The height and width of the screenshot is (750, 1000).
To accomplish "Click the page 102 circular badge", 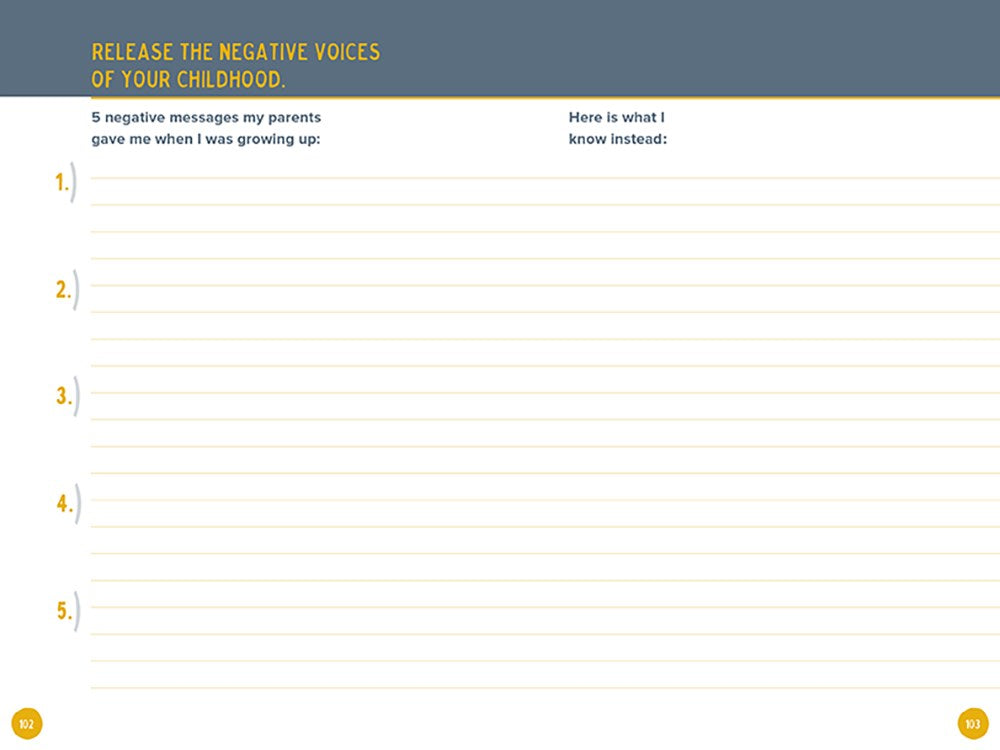I will [26, 723].
